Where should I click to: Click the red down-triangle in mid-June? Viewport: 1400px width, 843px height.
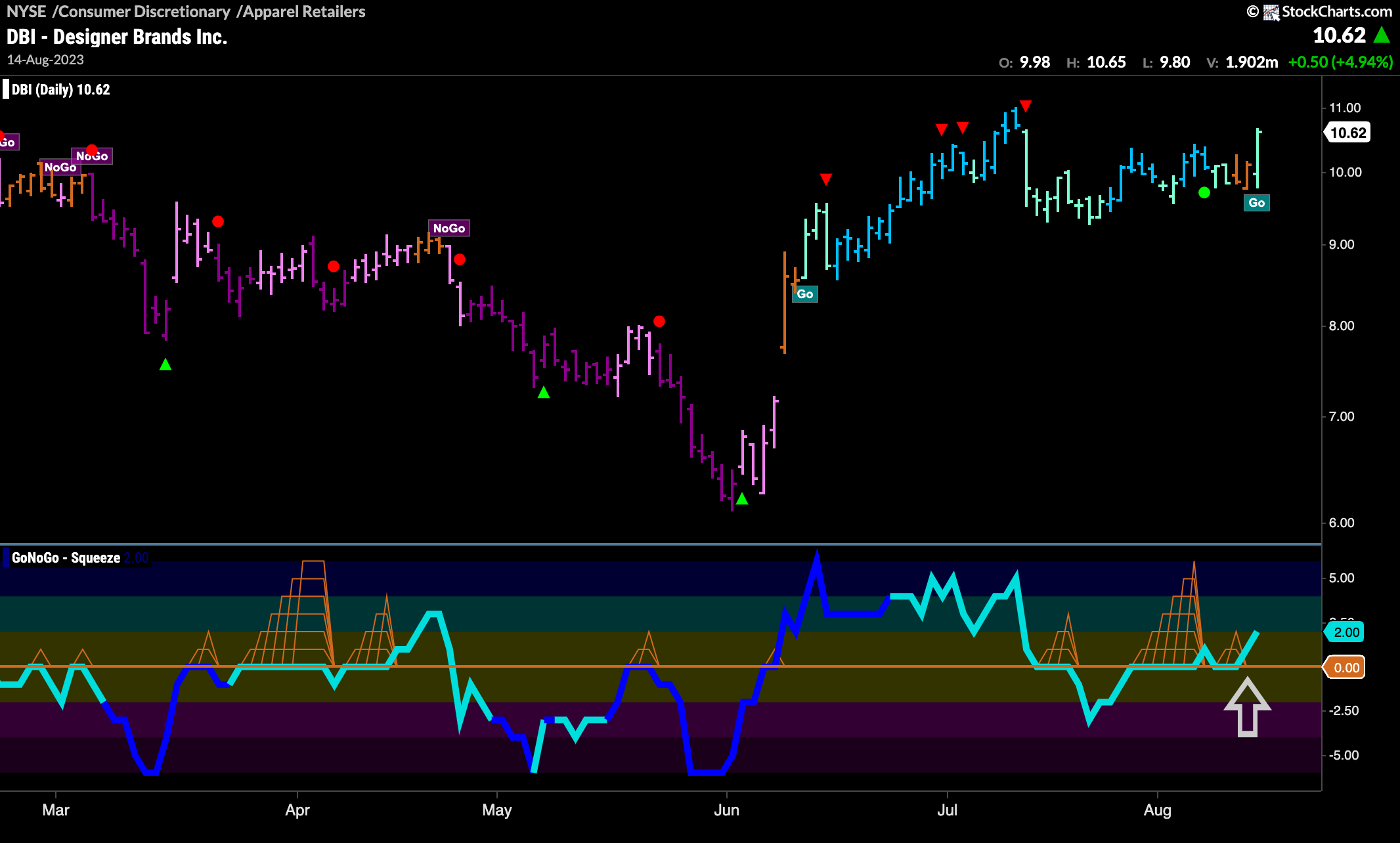[826, 179]
